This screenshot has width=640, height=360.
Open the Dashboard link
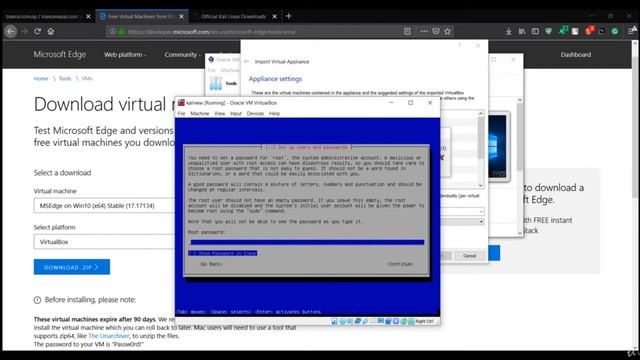tap(576, 55)
